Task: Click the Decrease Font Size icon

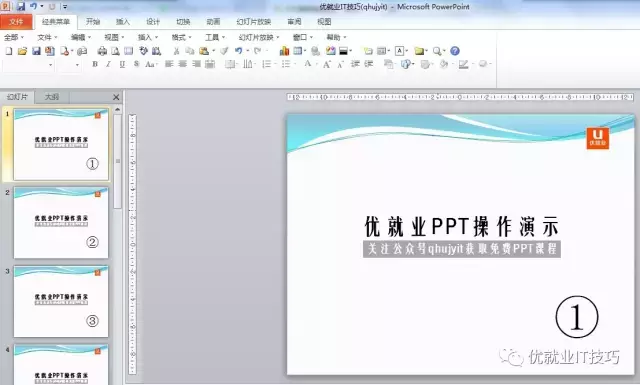Action: point(340,64)
